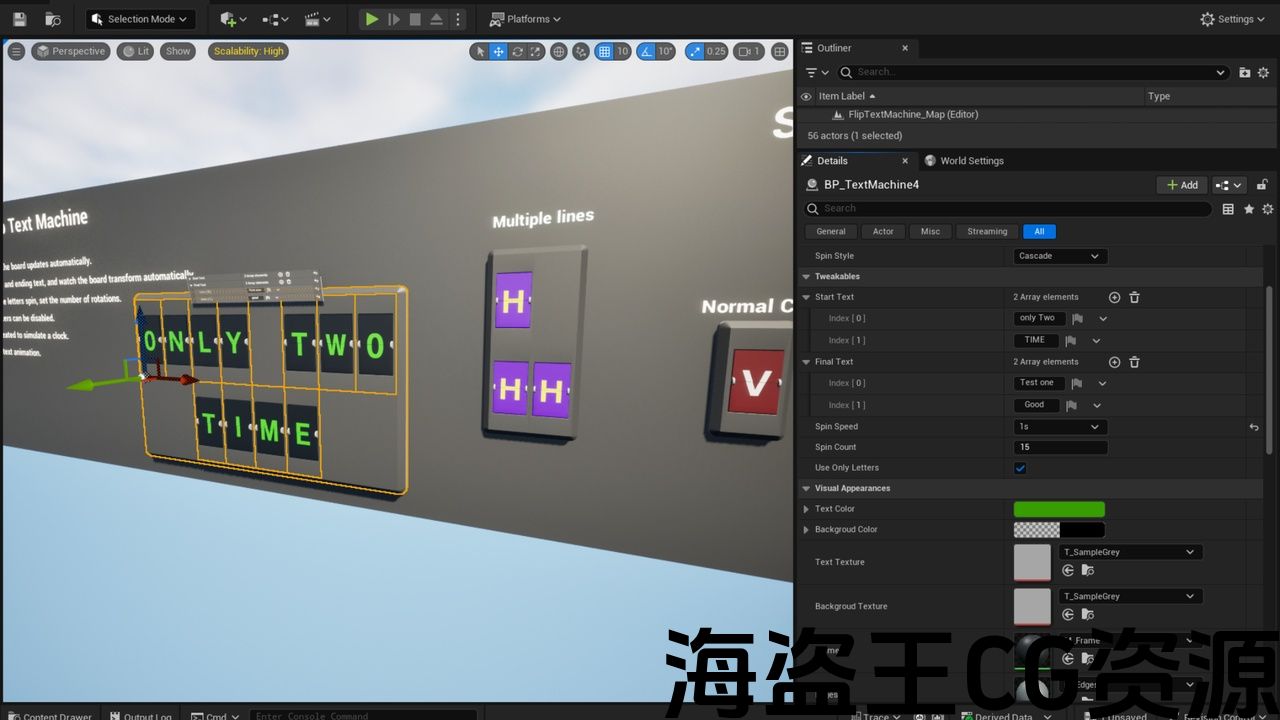Viewport: 1280px width, 720px height.
Task: Toggle grid snapping in viewport
Action: (x=604, y=52)
